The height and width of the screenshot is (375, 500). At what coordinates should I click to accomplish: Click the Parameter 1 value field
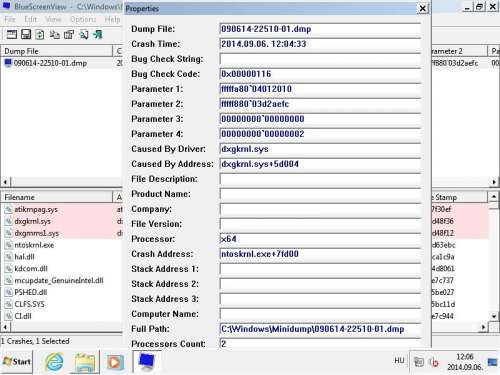[x=320, y=89]
